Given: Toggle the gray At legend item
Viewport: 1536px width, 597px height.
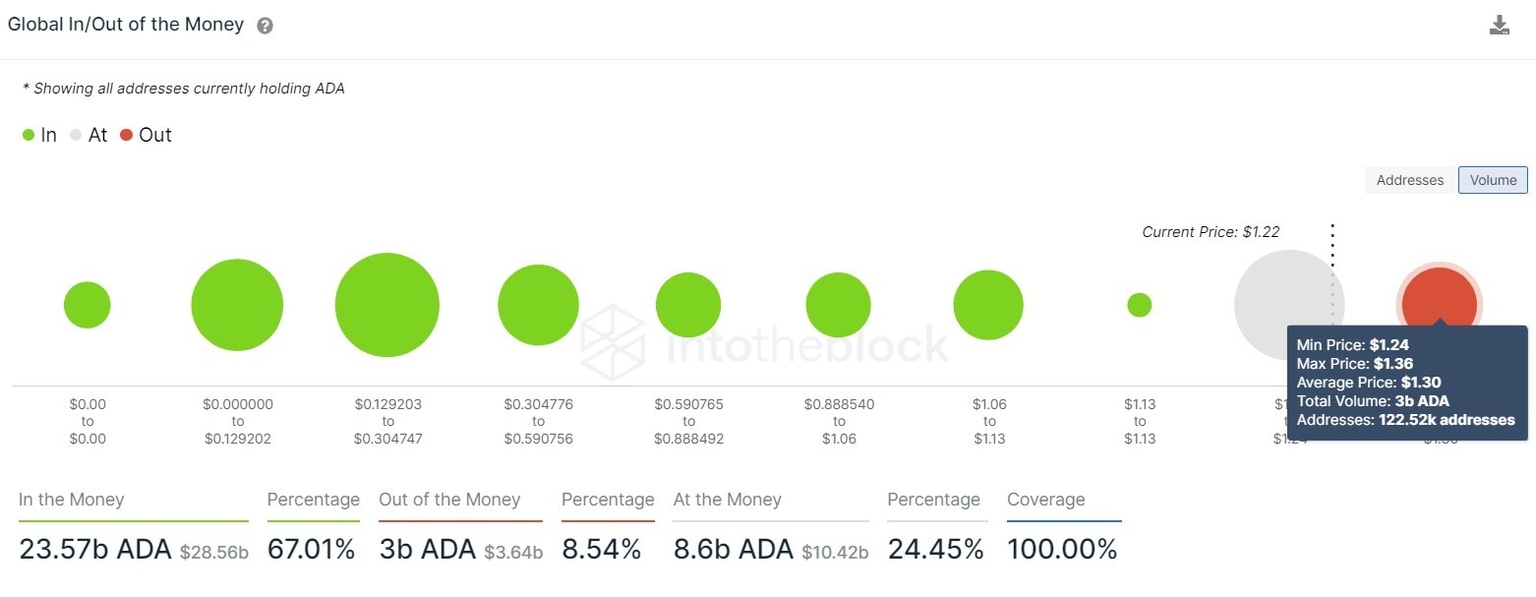Looking at the screenshot, I should [88, 135].
